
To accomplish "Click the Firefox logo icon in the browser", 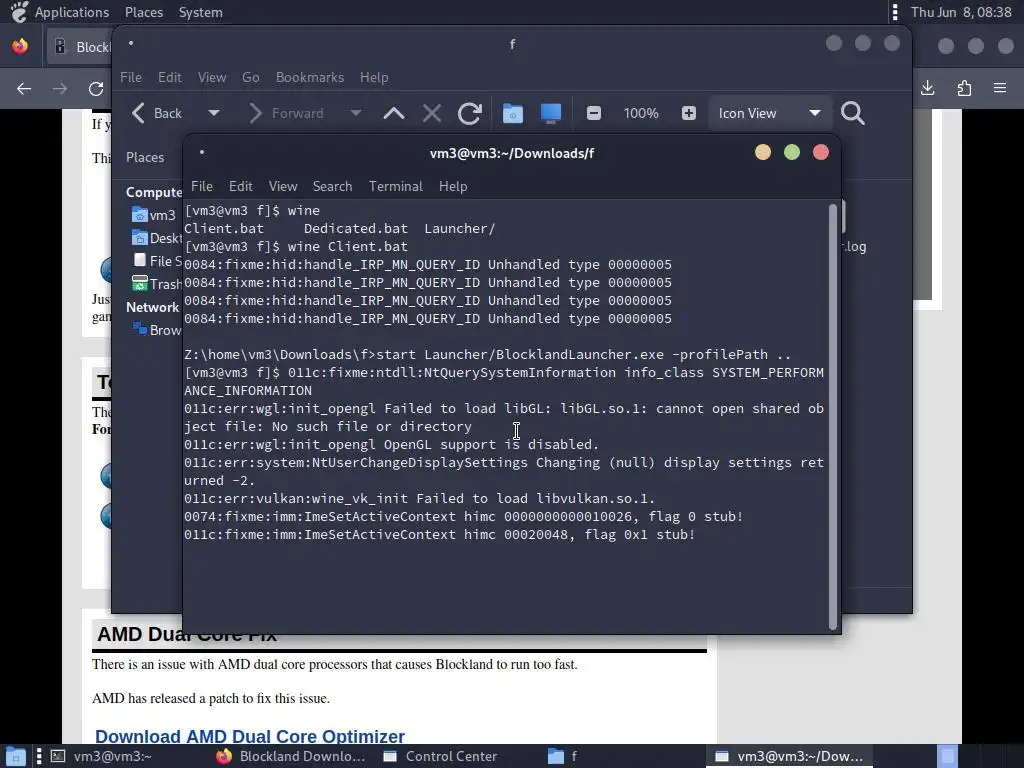I will pos(20,46).
